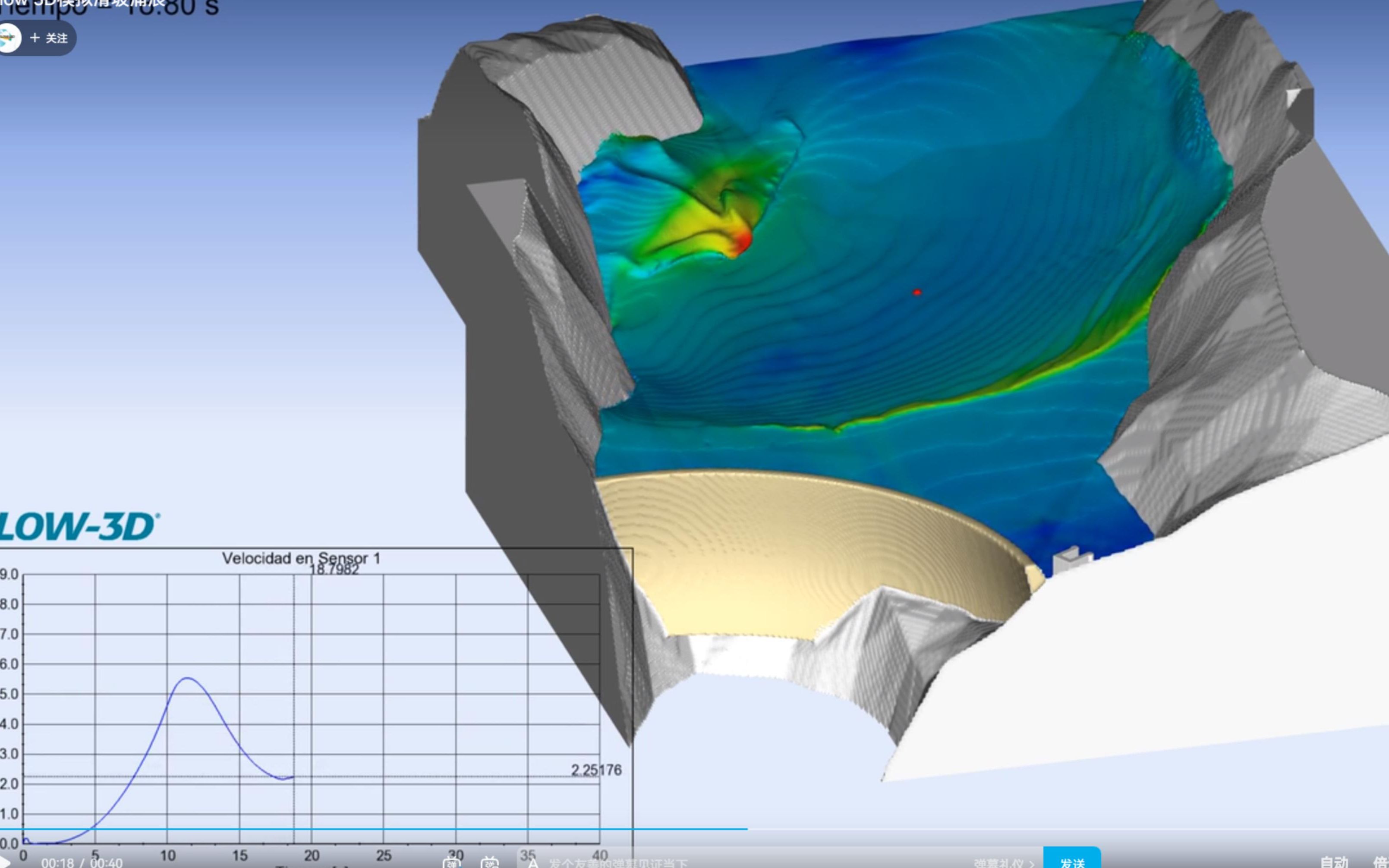
Task: Click the 2.25176 value label on the chart
Action: [x=596, y=770]
